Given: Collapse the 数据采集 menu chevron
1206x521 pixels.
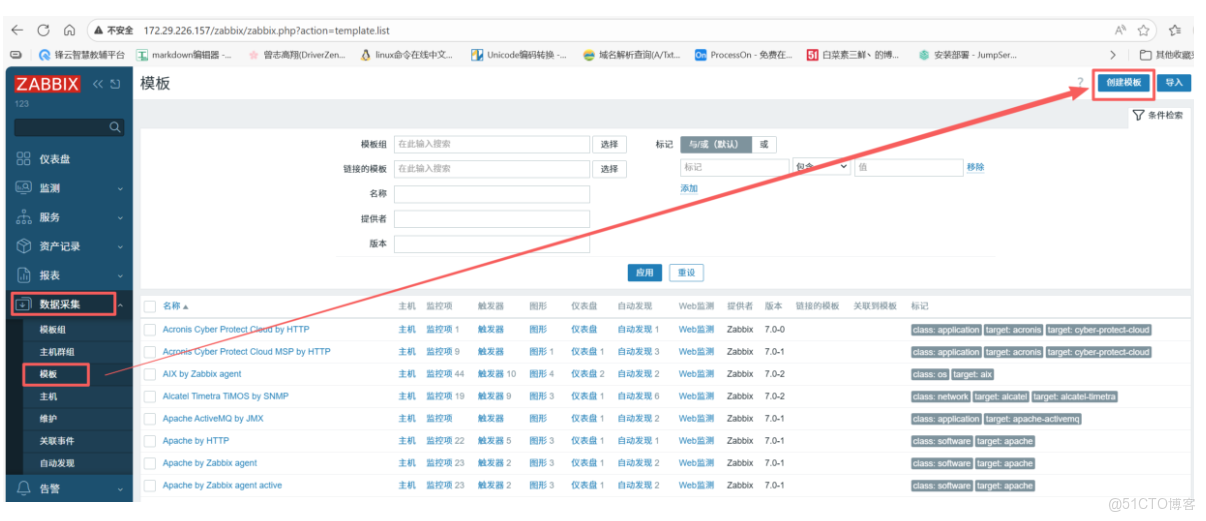Looking at the screenshot, I should (x=120, y=304).
